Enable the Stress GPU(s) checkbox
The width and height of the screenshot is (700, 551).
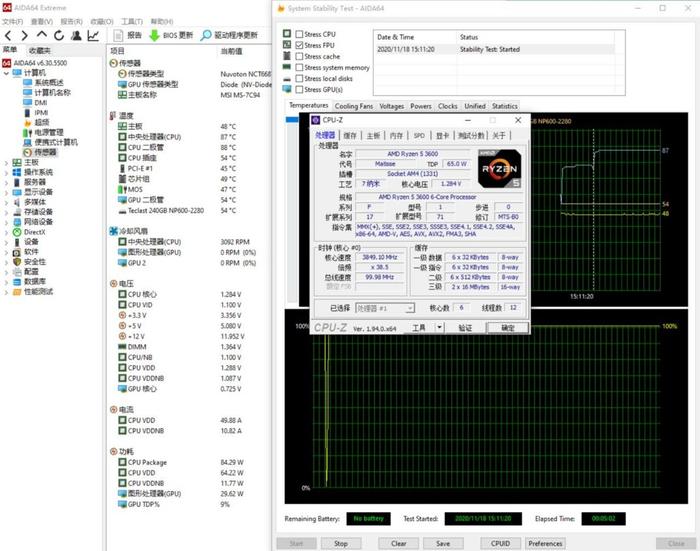coord(299,89)
